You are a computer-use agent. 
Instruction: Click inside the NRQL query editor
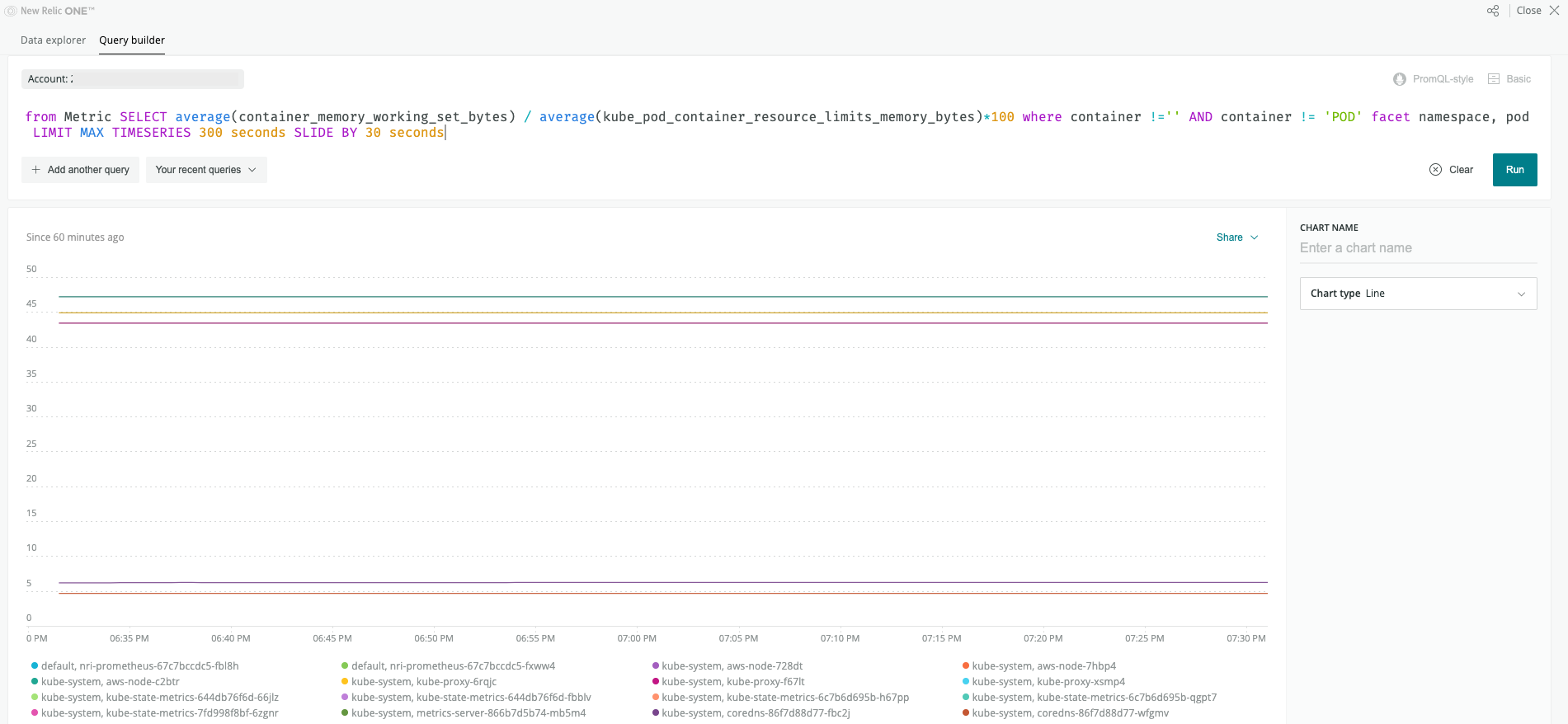pos(777,125)
